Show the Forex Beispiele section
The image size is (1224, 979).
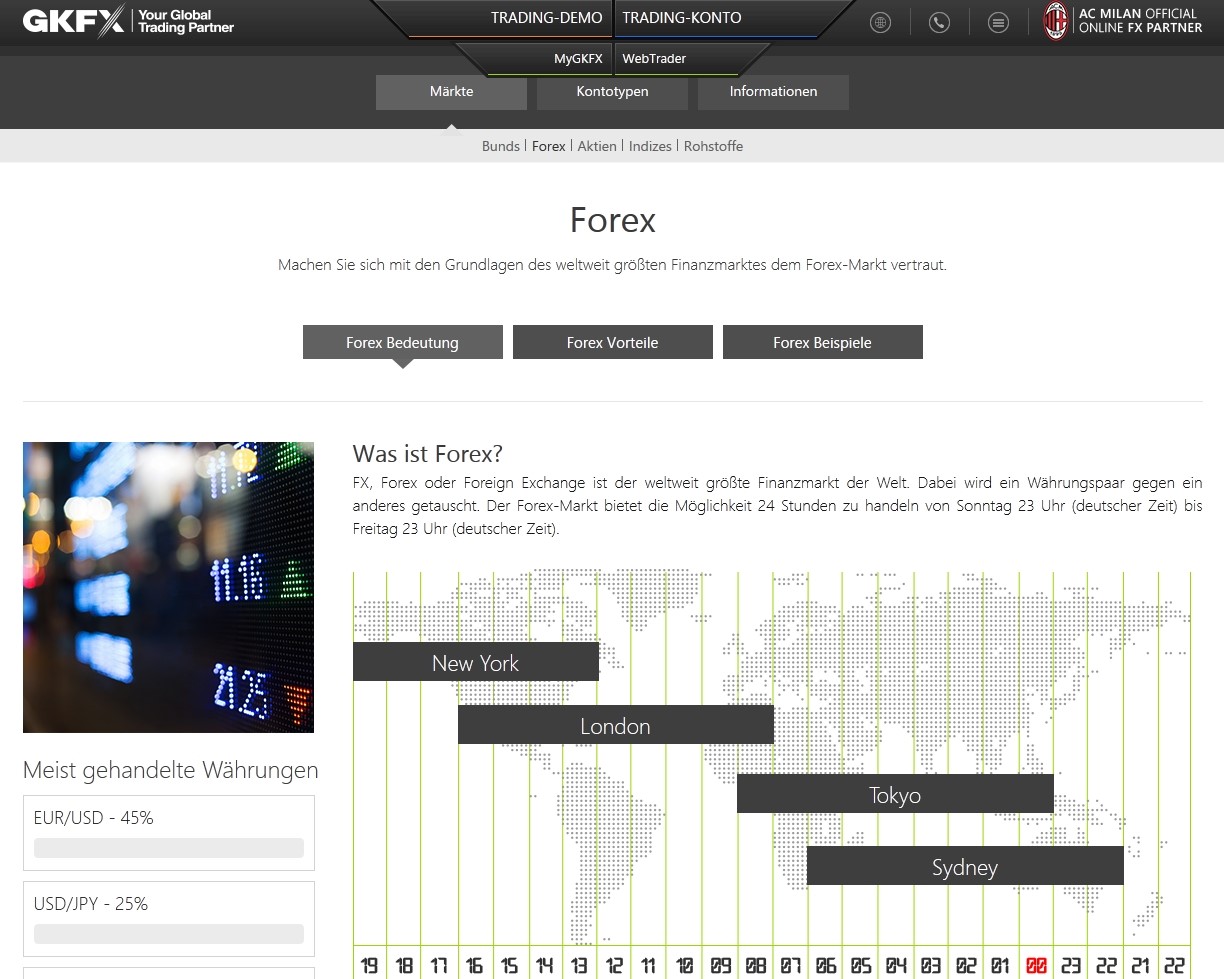822,342
